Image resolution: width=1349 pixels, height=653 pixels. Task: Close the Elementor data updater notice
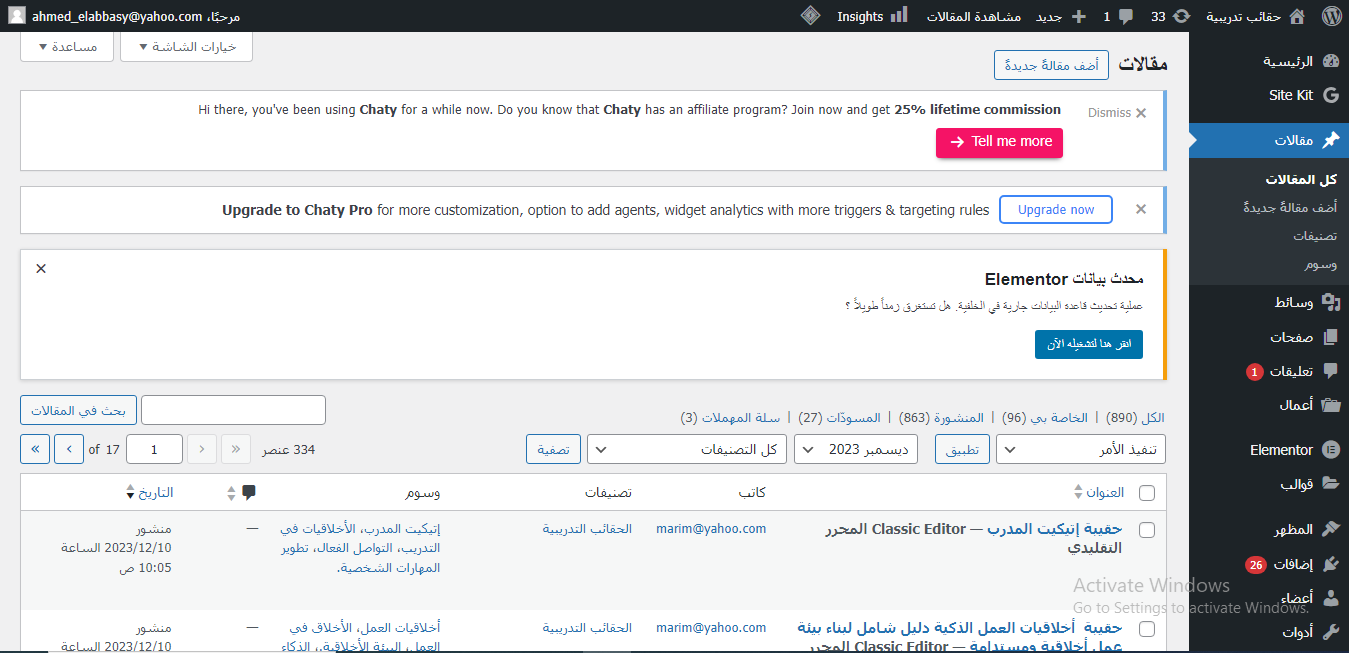tap(41, 268)
